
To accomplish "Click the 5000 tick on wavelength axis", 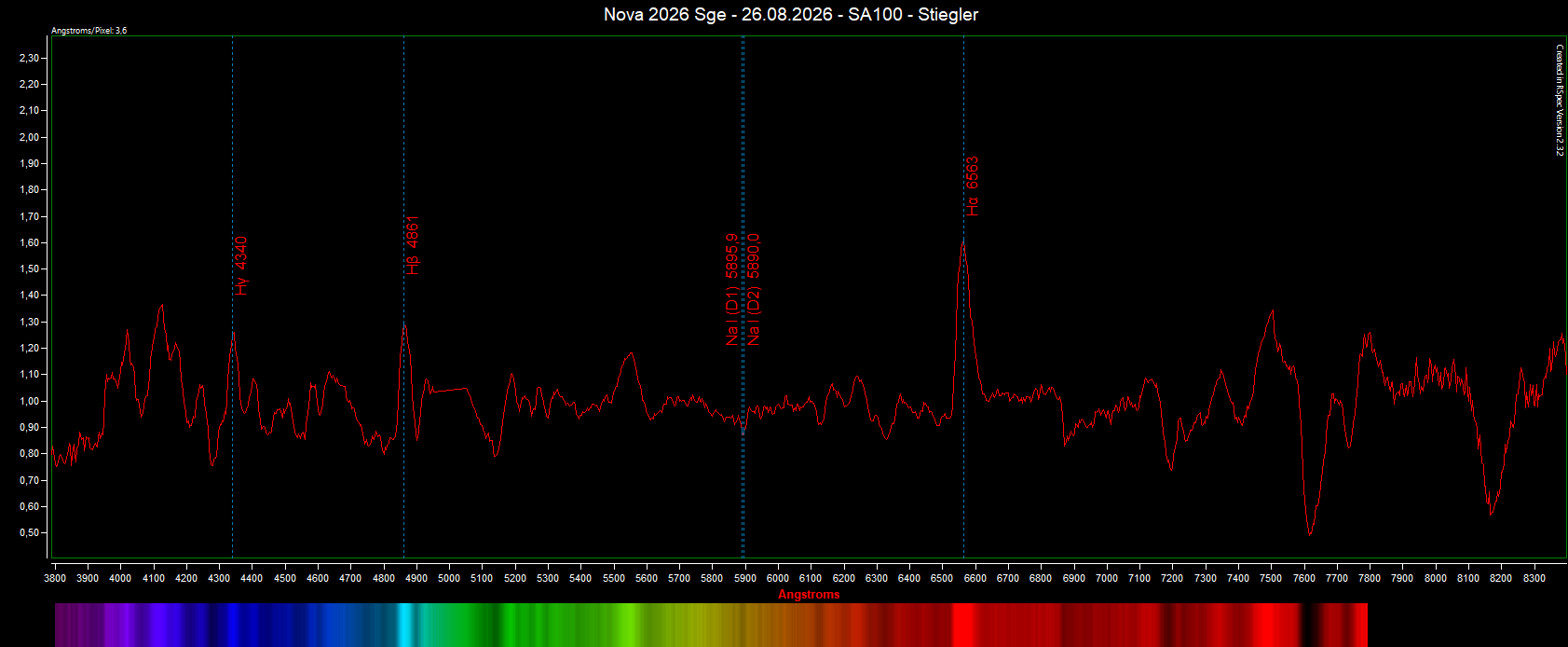I will (449, 578).
